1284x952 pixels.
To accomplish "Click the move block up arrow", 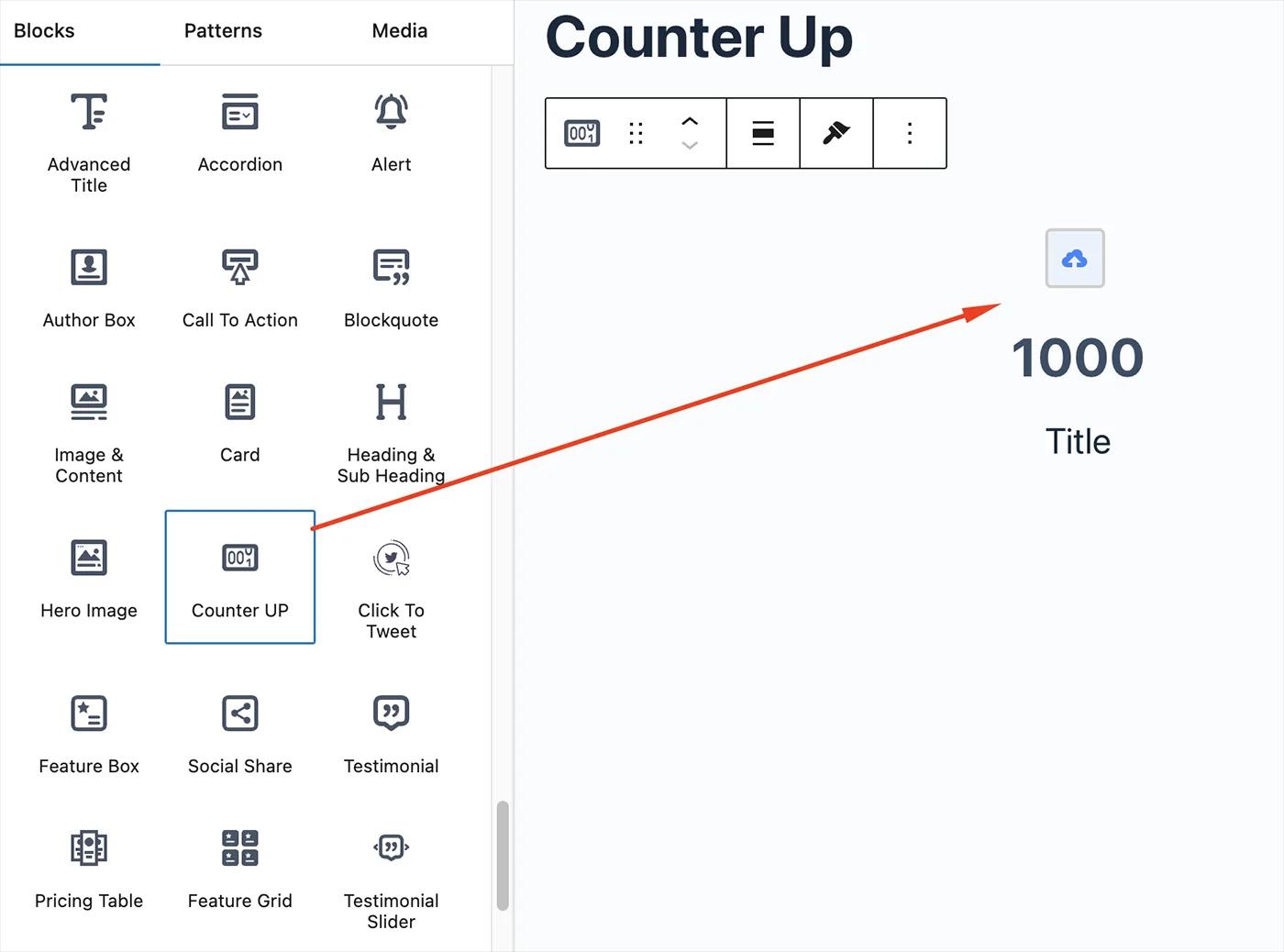I will pos(689,120).
